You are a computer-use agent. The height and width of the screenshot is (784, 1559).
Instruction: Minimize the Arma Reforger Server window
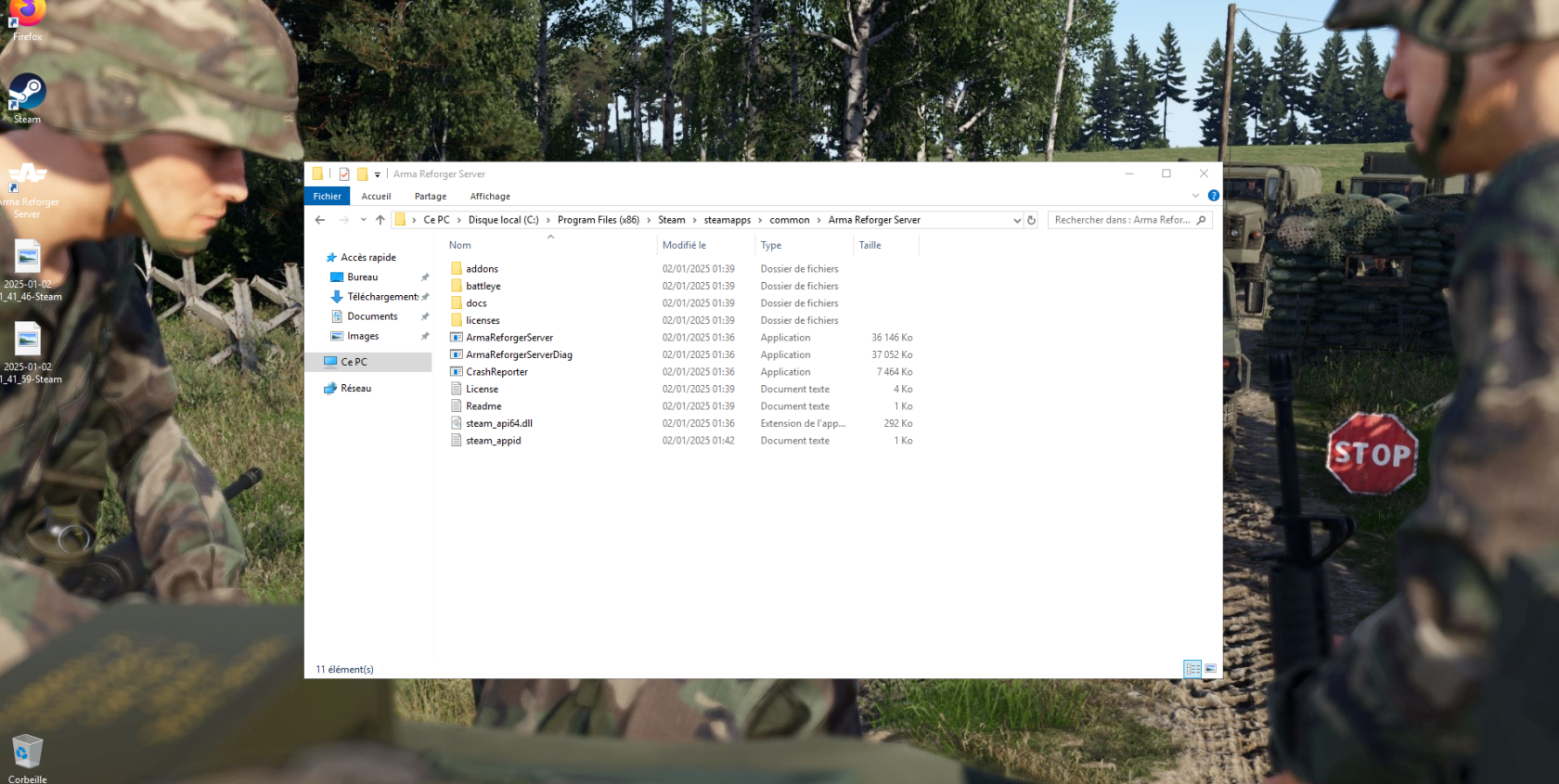click(1129, 174)
